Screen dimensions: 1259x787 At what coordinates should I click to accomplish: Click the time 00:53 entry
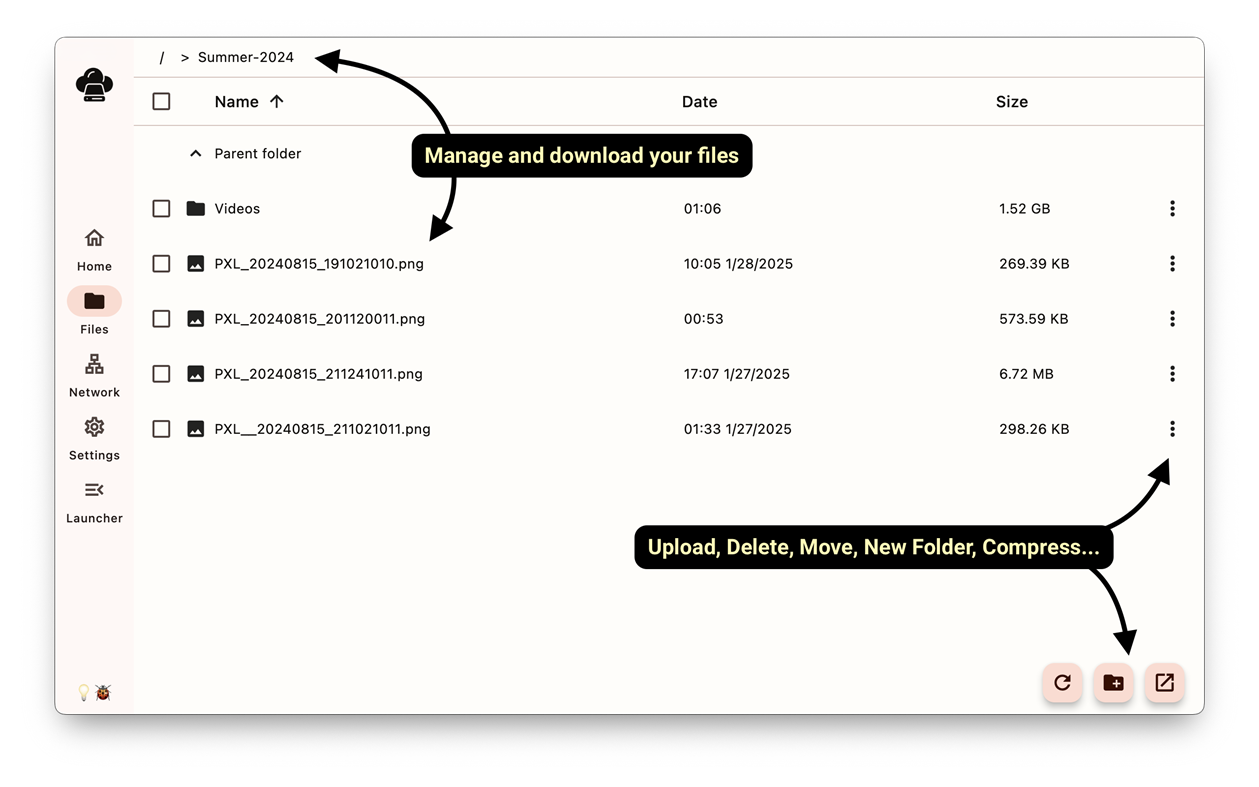click(x=704, y=319)
